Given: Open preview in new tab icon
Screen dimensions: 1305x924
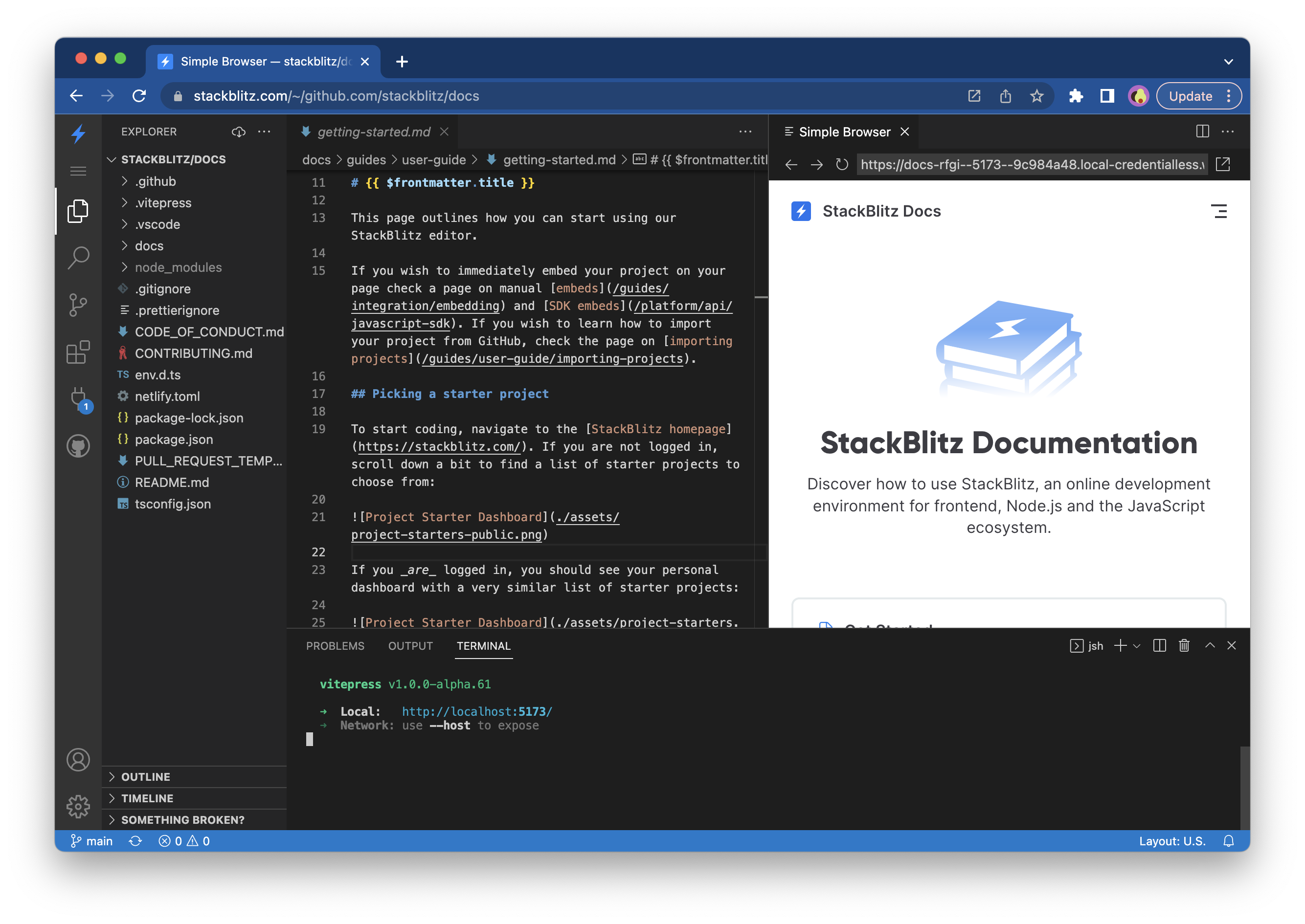Looking at the screenshot, I should 1222,164.
